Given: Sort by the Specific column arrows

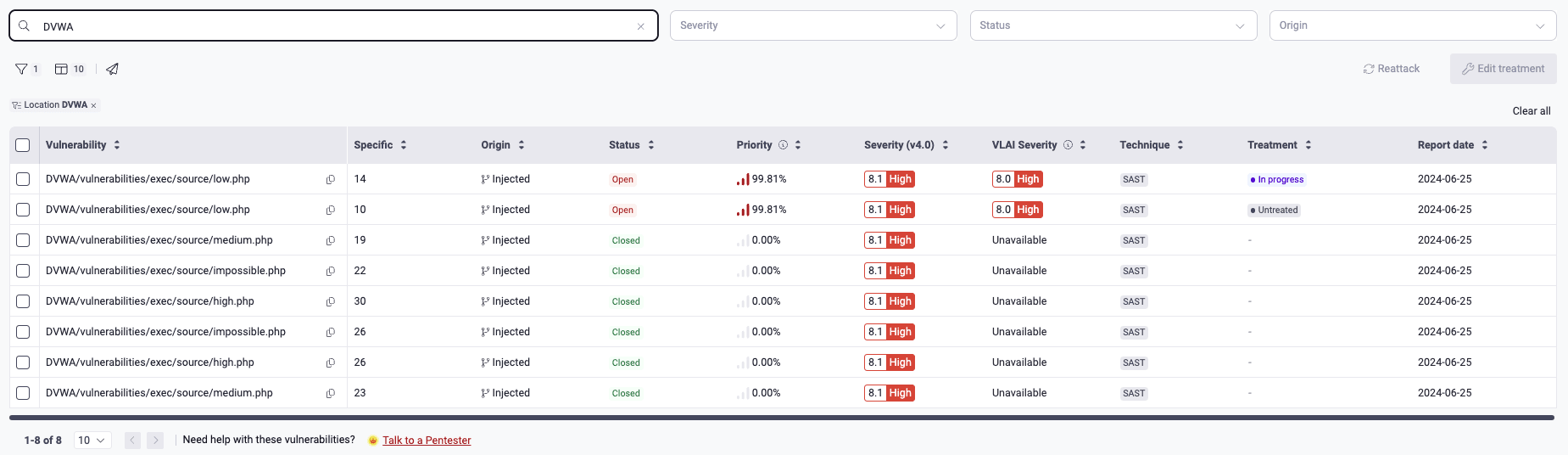Looking at the screenshot, I should point(404,145).
